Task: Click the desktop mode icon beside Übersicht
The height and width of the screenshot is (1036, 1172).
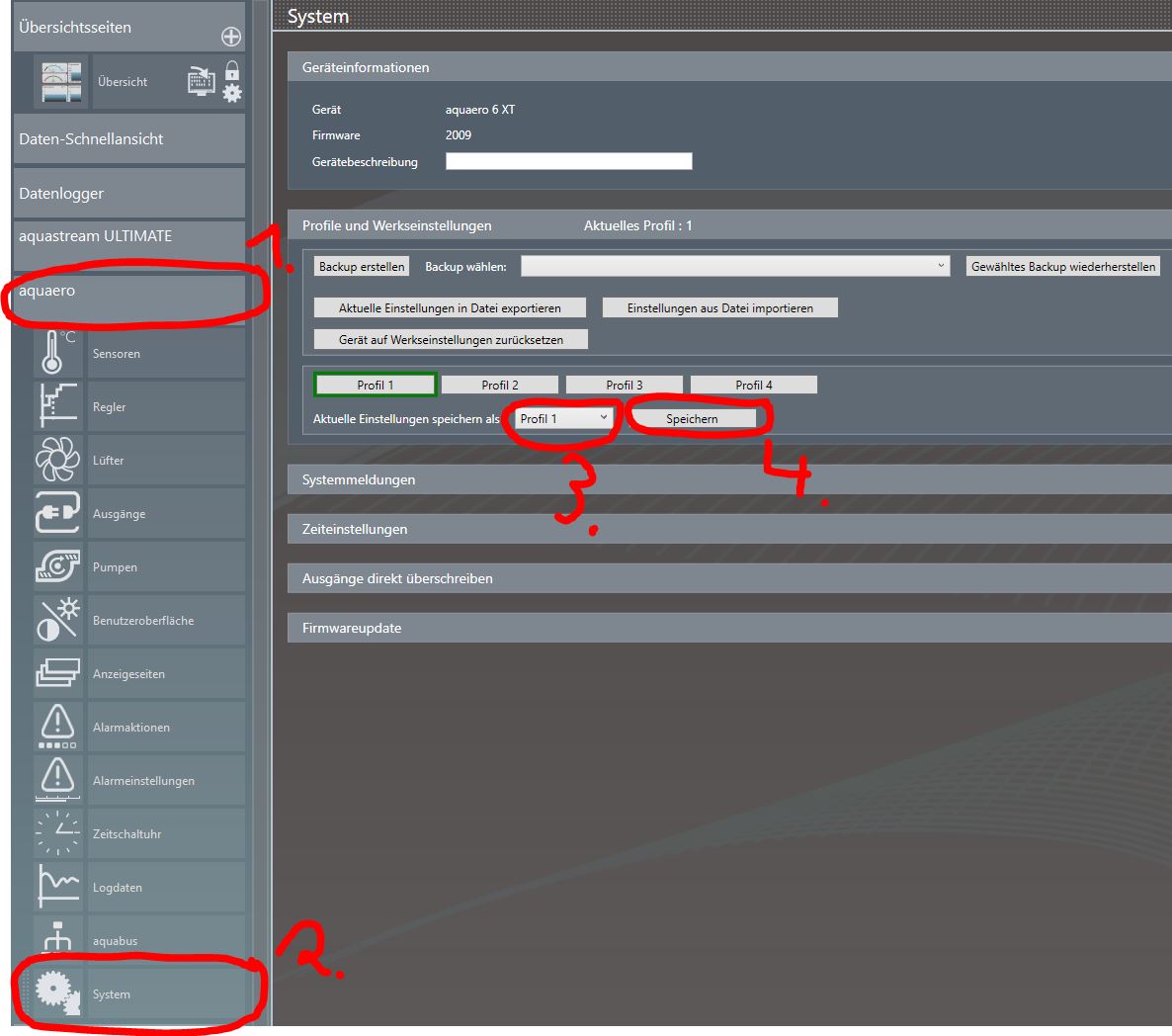Action: click(x=201, y=81)
